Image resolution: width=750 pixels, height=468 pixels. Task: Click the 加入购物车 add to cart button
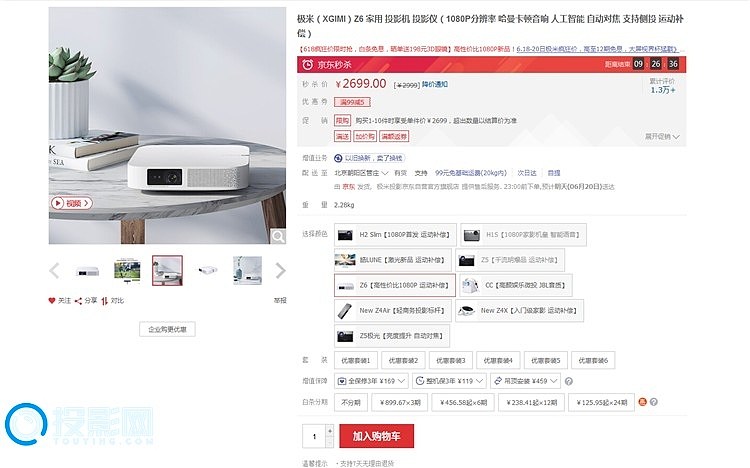click(376, 436)
